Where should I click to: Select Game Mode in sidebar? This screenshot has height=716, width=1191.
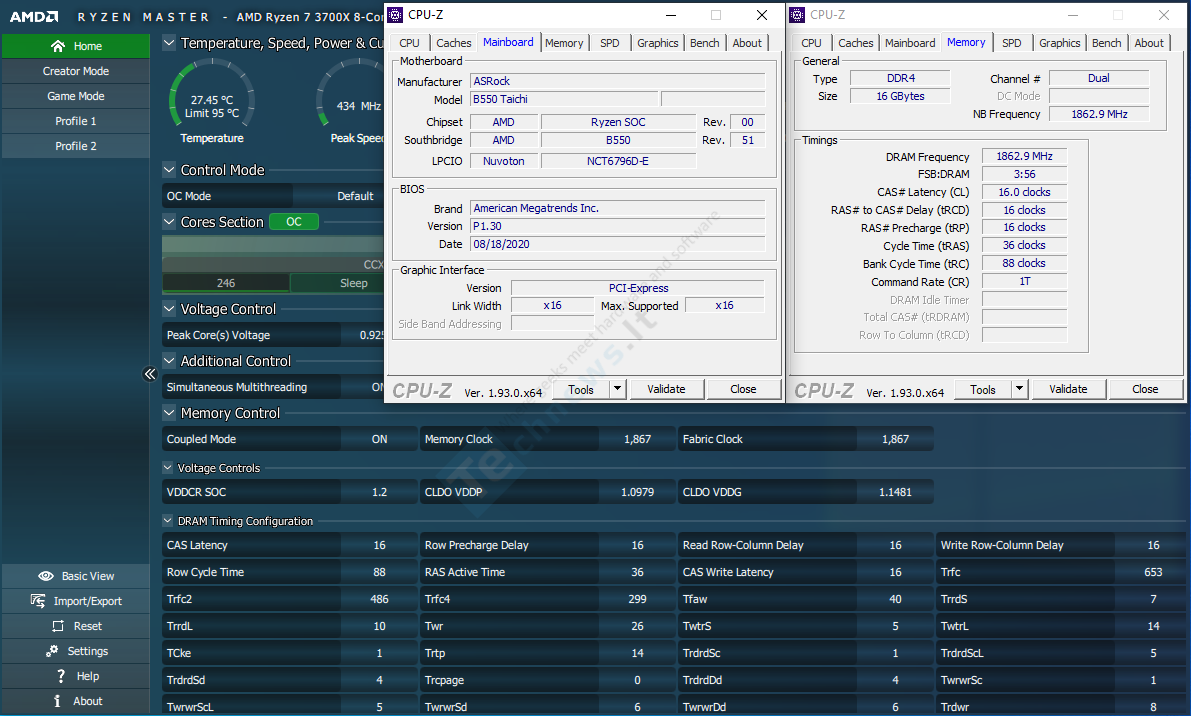76,96
